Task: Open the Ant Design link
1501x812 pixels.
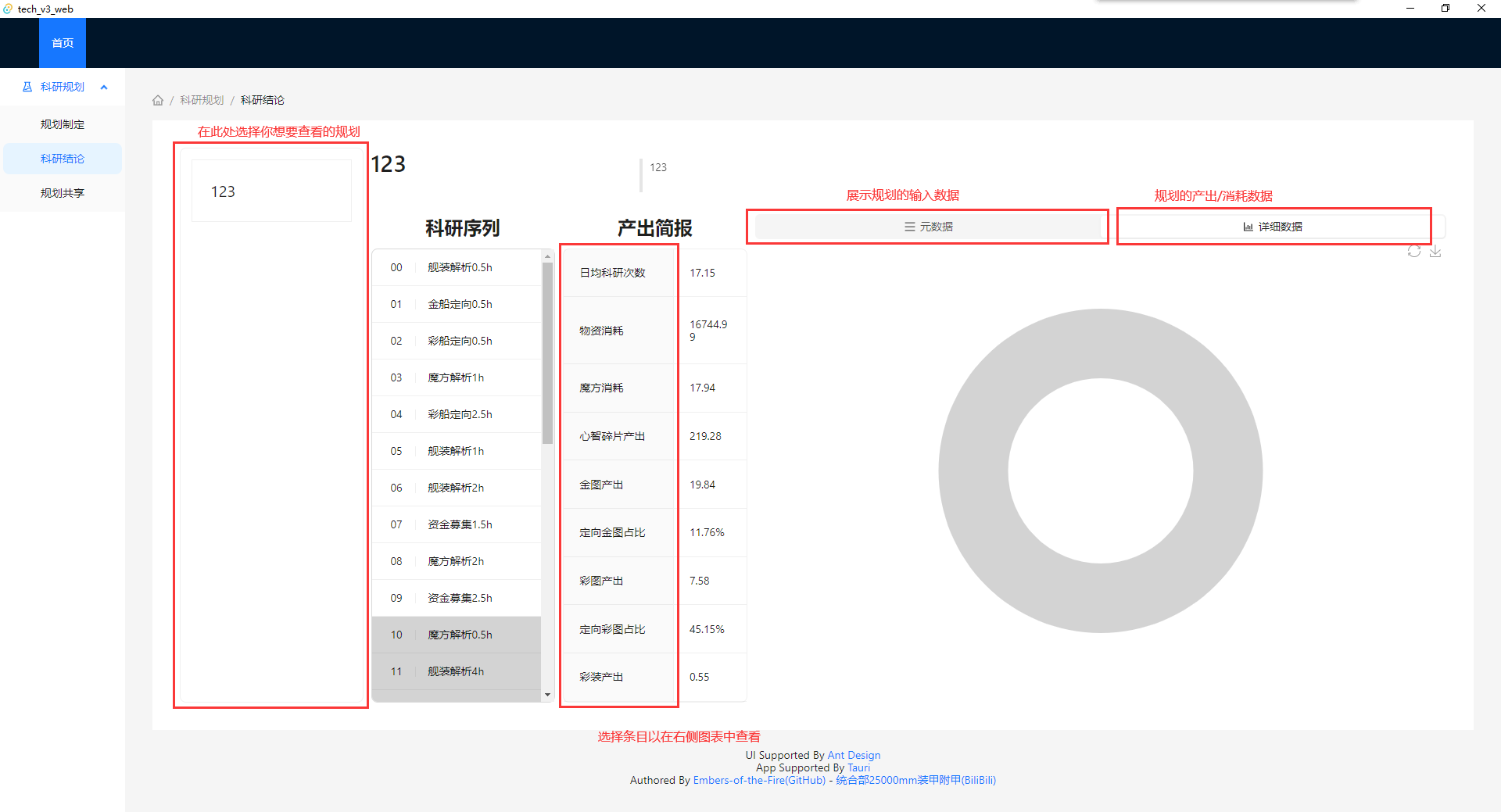Action: 854,755
